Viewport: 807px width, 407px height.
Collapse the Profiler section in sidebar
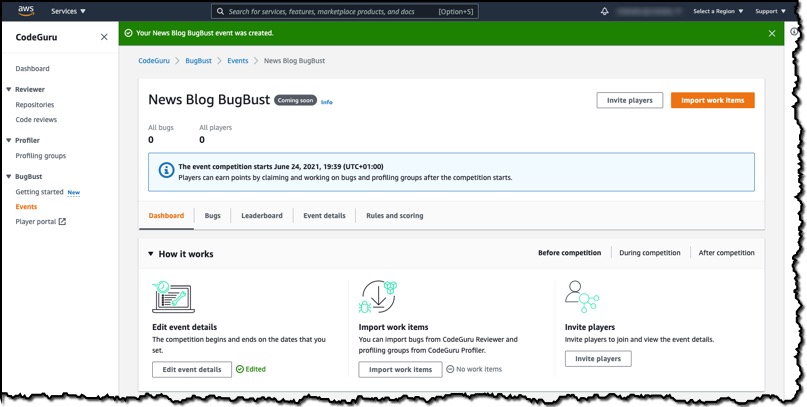(9, 140)
